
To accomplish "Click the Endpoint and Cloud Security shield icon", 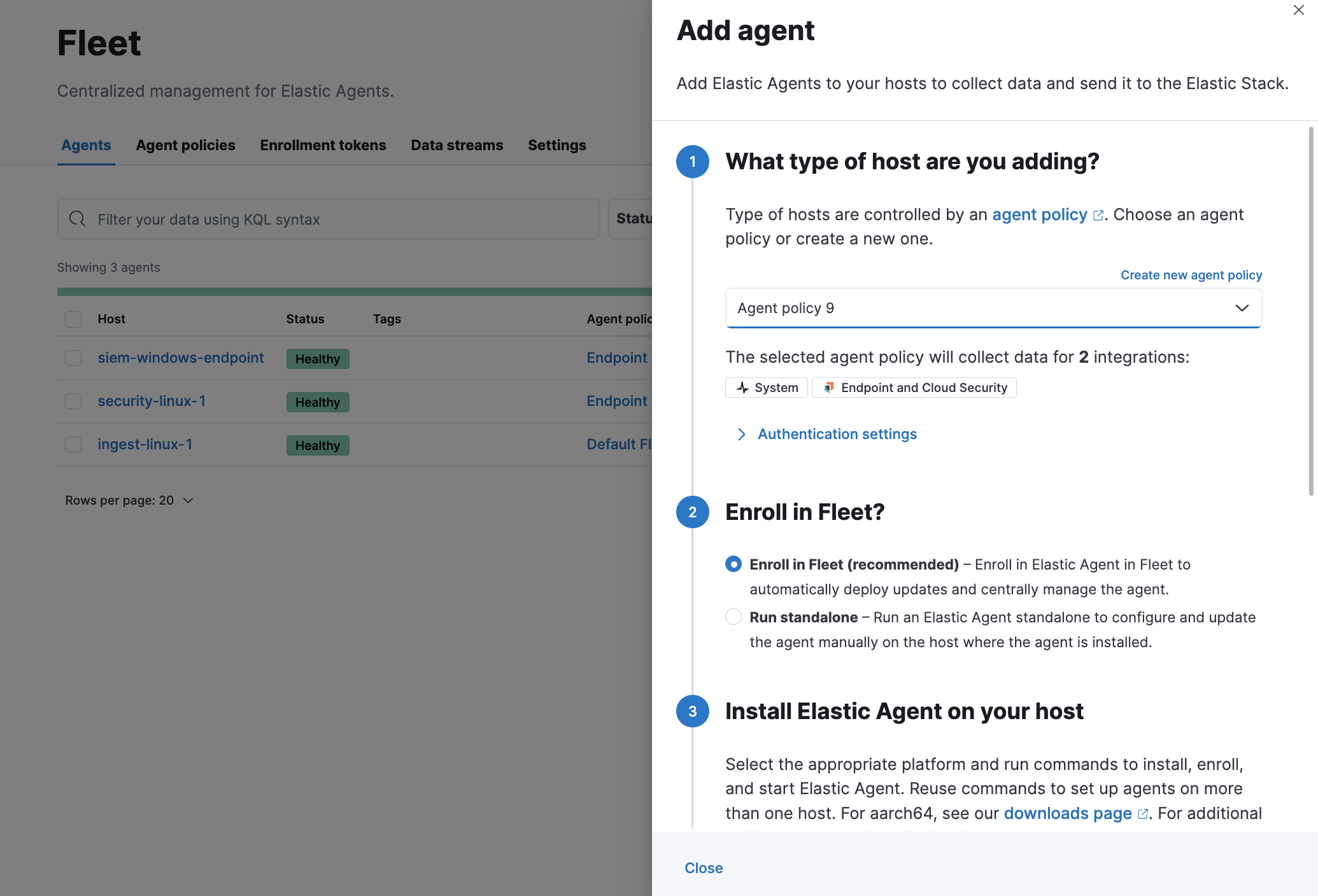I will pos(830,387).
